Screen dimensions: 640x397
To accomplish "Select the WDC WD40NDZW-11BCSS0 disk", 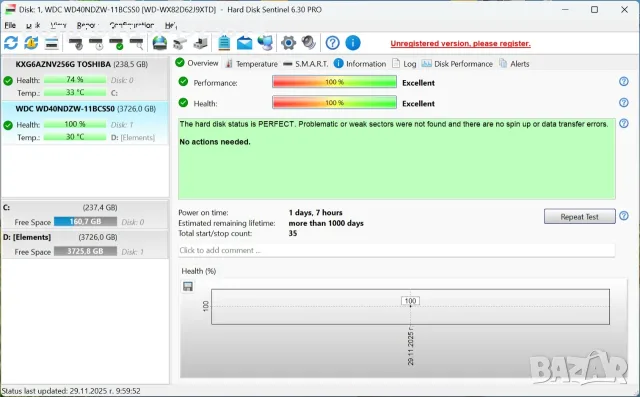I will 85,123.
